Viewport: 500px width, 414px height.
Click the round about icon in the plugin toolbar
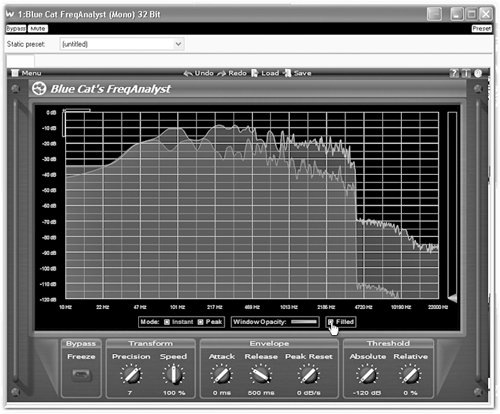coord(478,73)
